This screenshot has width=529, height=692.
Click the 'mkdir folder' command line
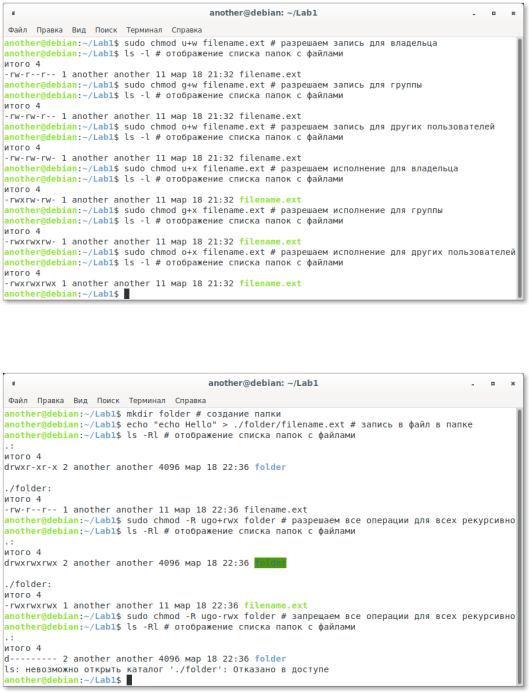143,414
